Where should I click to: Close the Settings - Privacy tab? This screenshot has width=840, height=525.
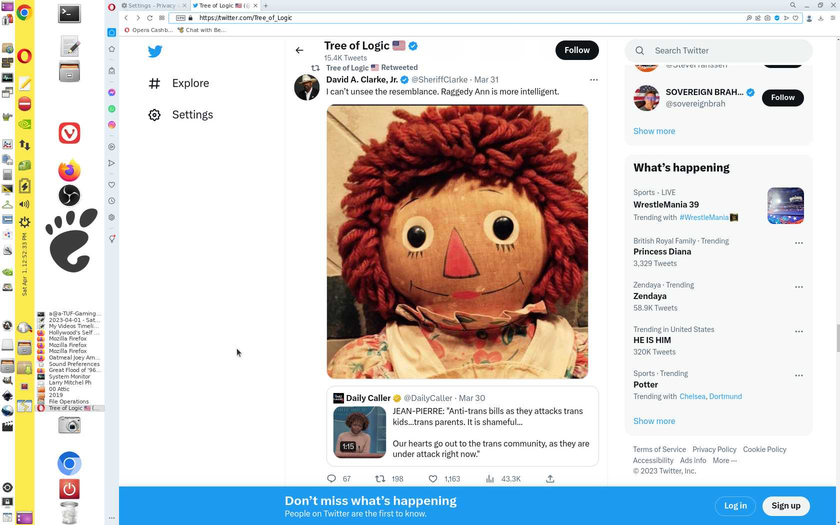pos(185,5)
